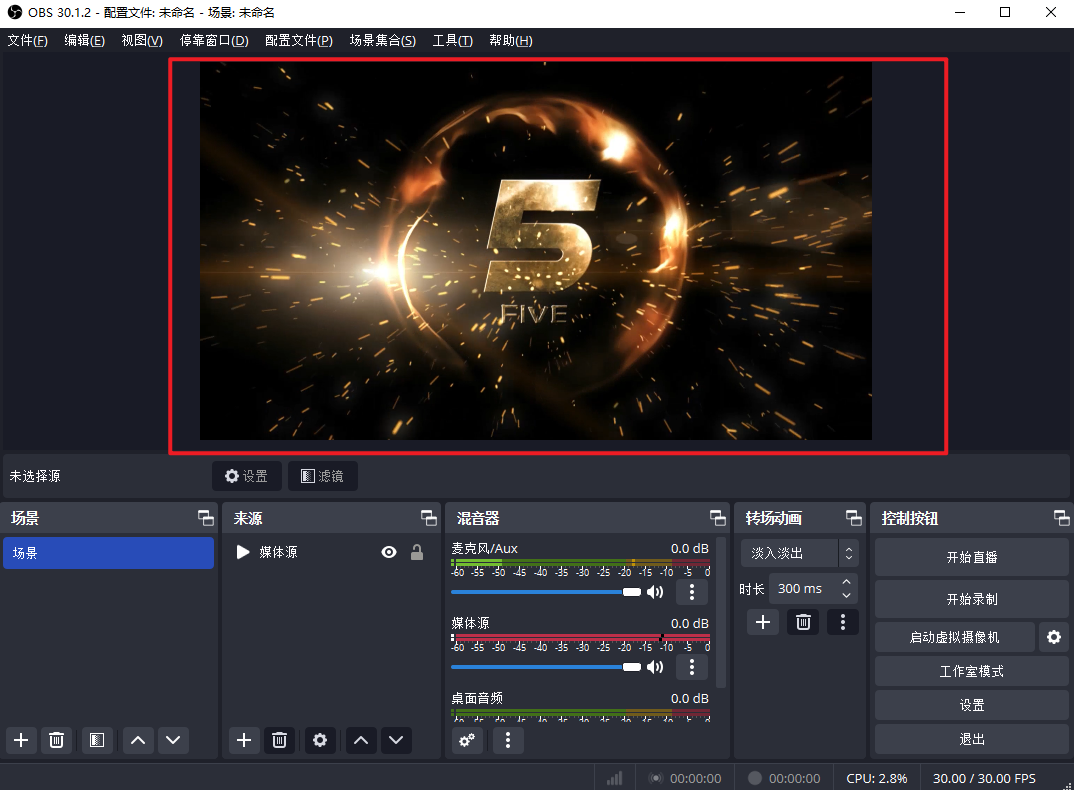Image resolution: width=1074 pixels, height=790 pixels.
Task: Mute the 麦克风/Aux audio channel
Action: tap(655, 592)
